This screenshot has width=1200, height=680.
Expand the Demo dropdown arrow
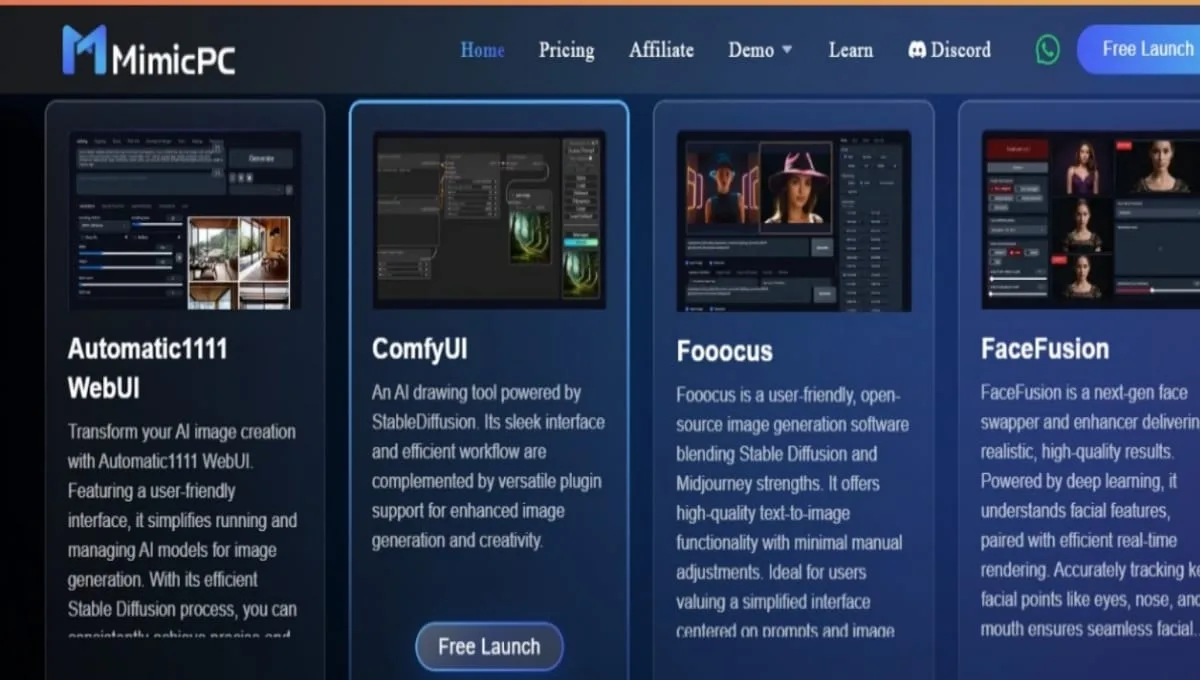(787, 50)
